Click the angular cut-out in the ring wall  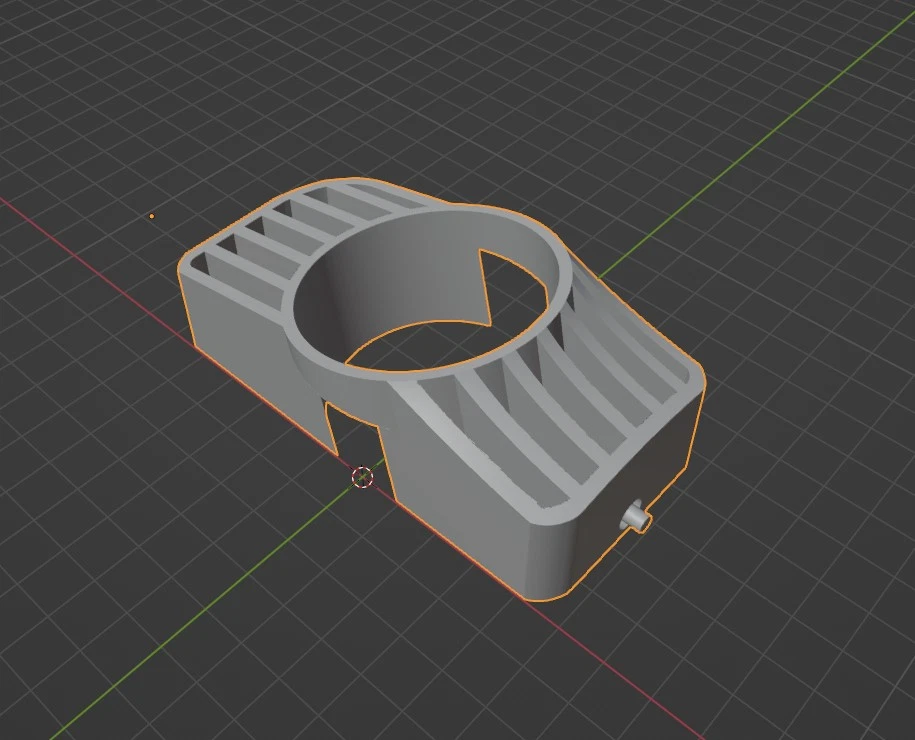tap(512, 290)
